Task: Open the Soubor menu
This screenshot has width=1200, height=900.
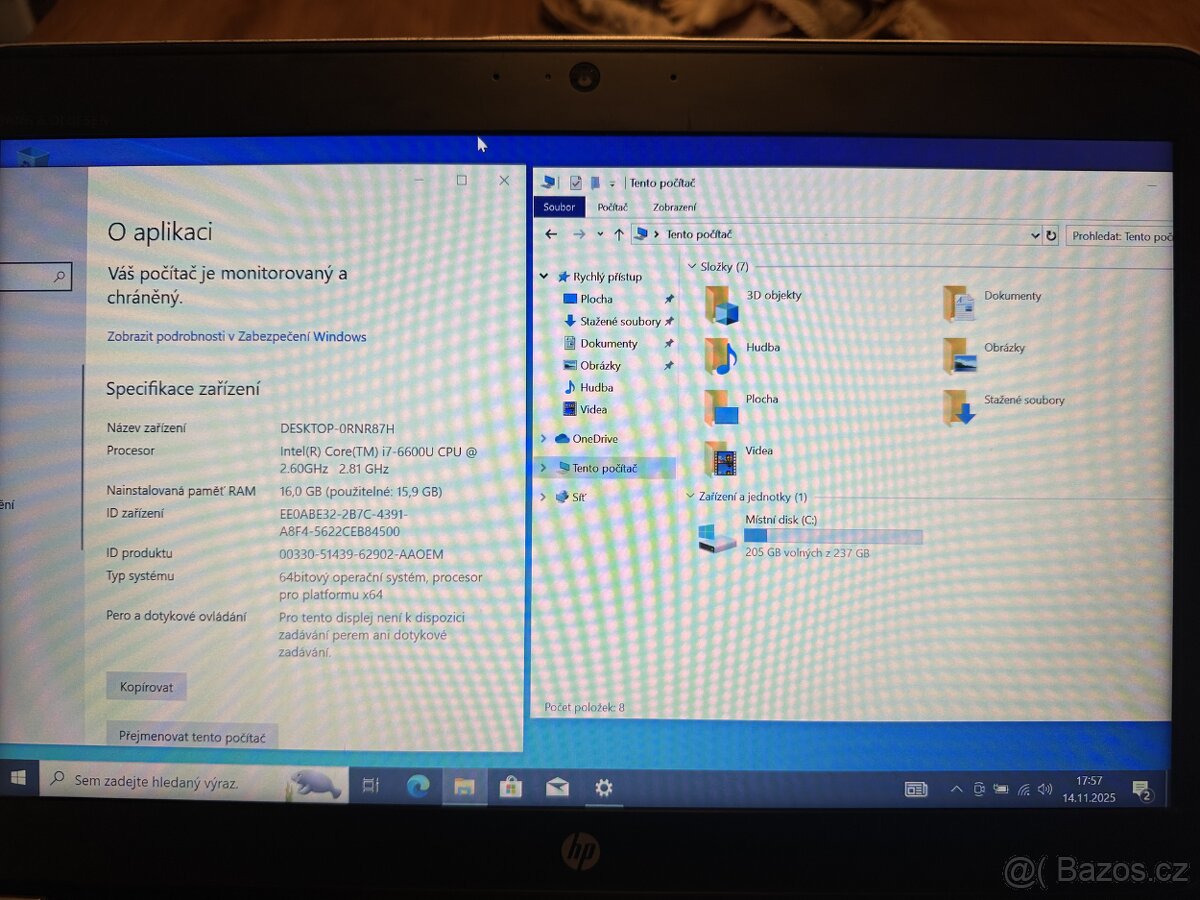Action: [559, 207]
